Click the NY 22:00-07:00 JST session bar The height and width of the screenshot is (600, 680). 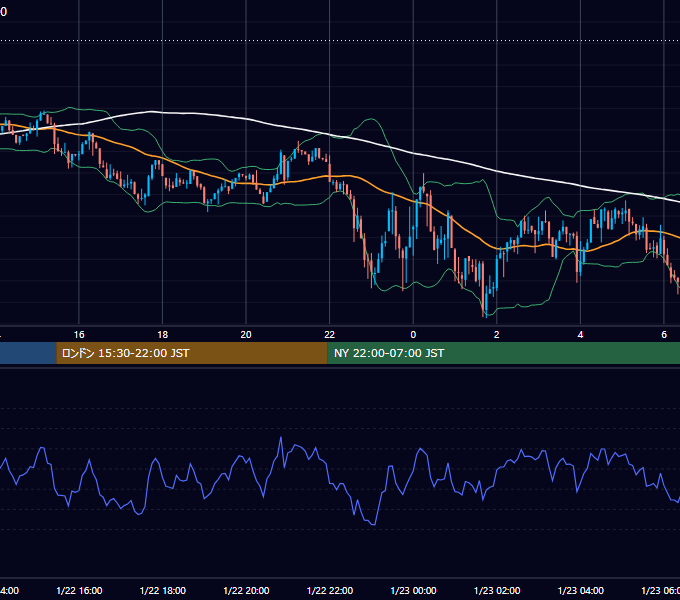coord(503,353)
